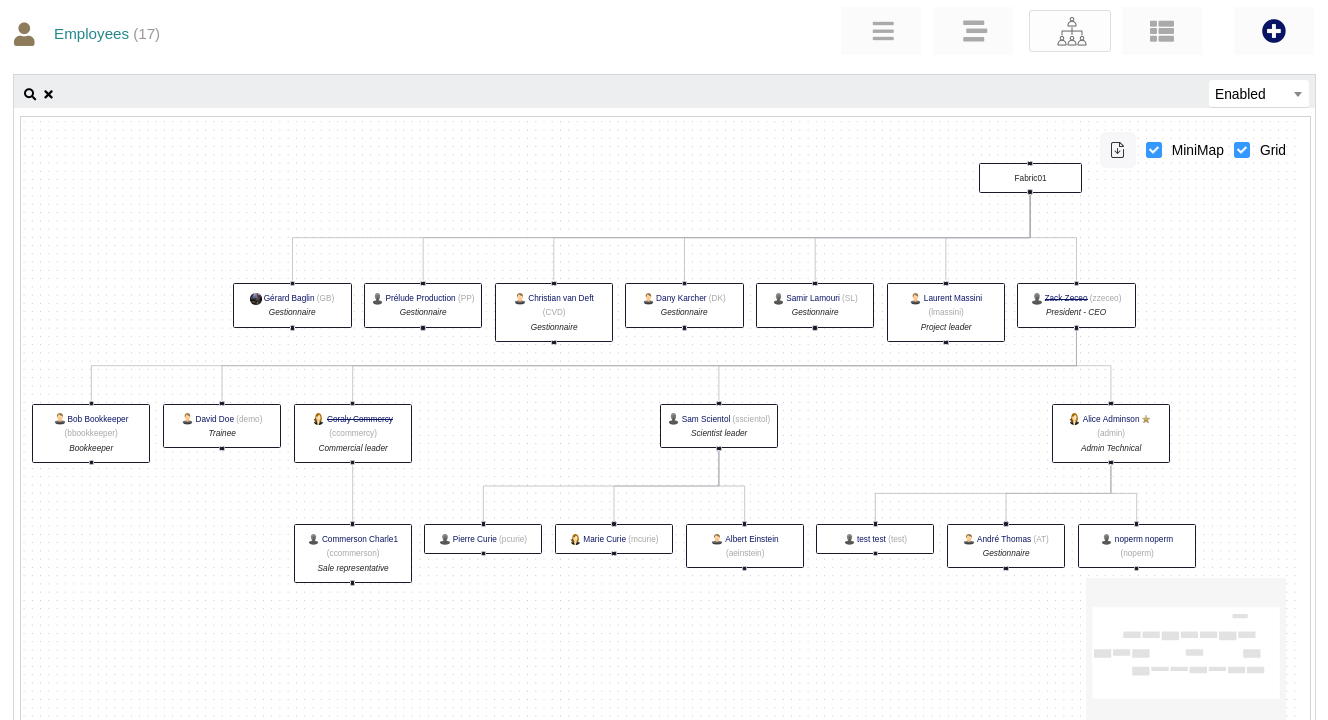Click the minimap overview panel

pos(1185,648)
